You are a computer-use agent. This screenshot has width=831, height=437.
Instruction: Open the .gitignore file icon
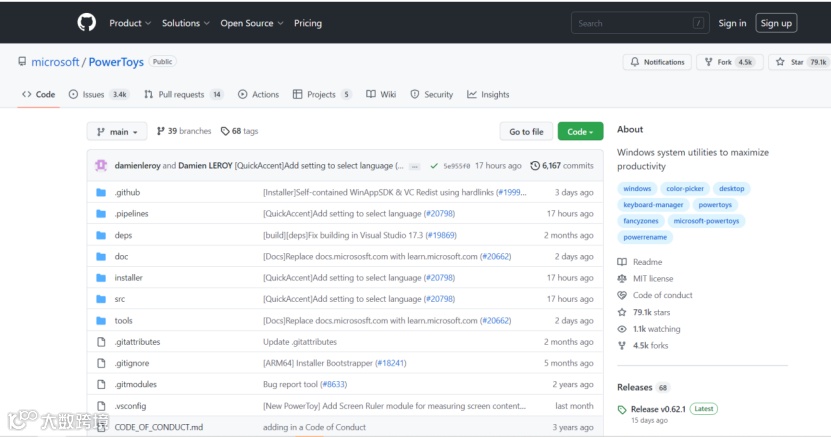(101, 363)
